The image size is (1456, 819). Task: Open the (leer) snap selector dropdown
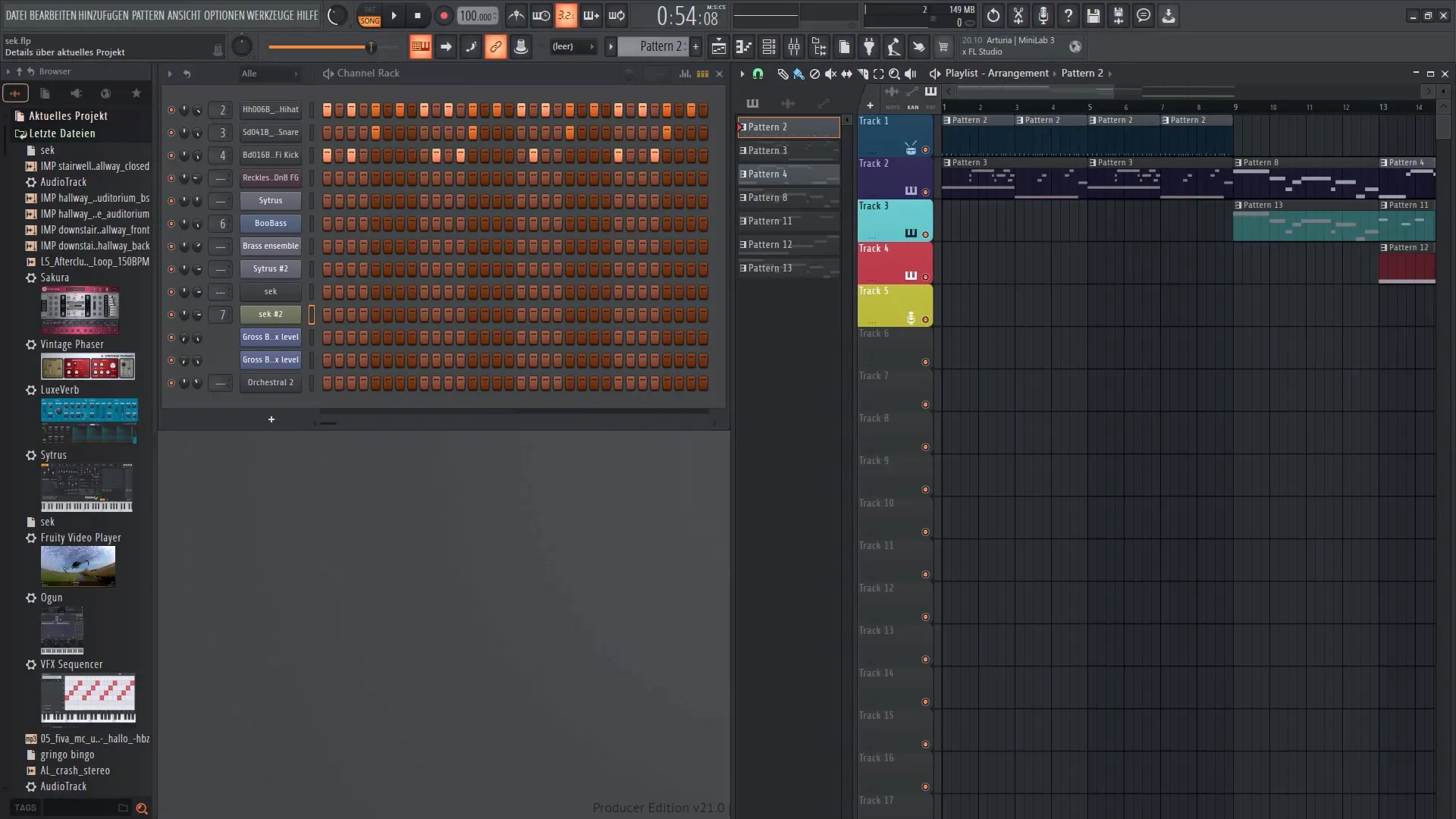[x=573, y=47]
